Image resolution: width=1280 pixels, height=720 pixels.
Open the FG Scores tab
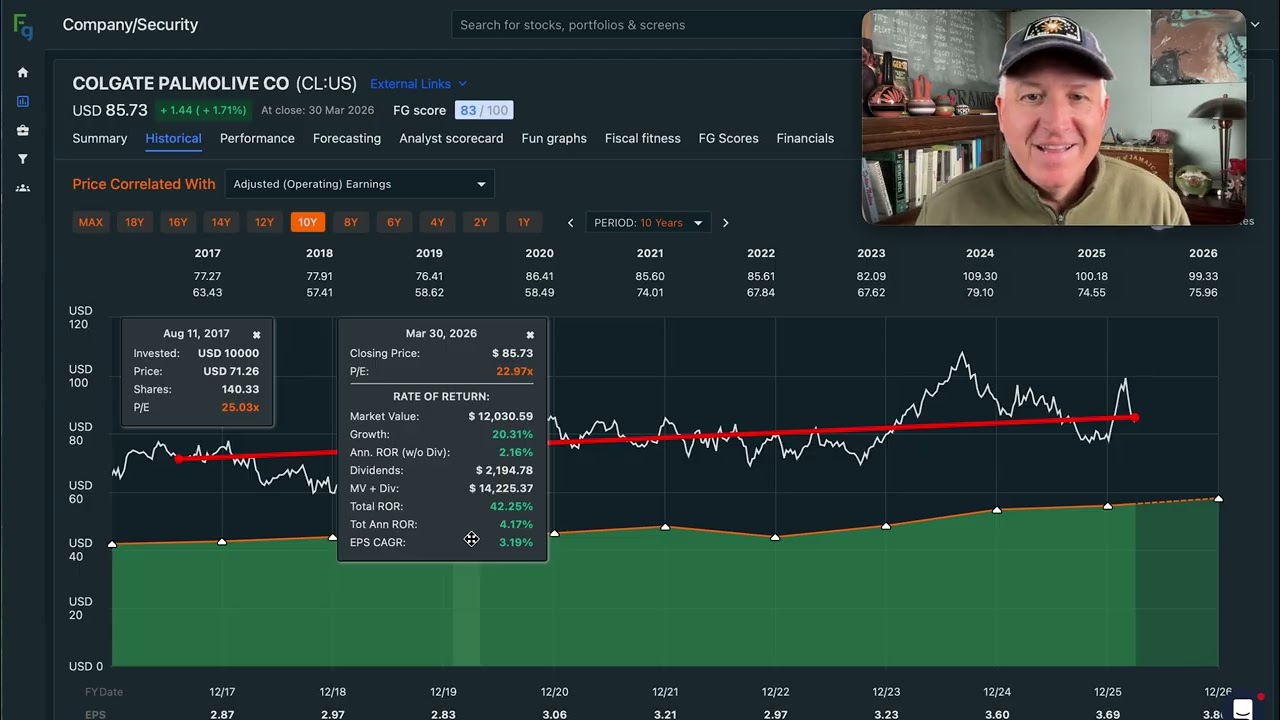pyautogui.click(x=728, y=139)
